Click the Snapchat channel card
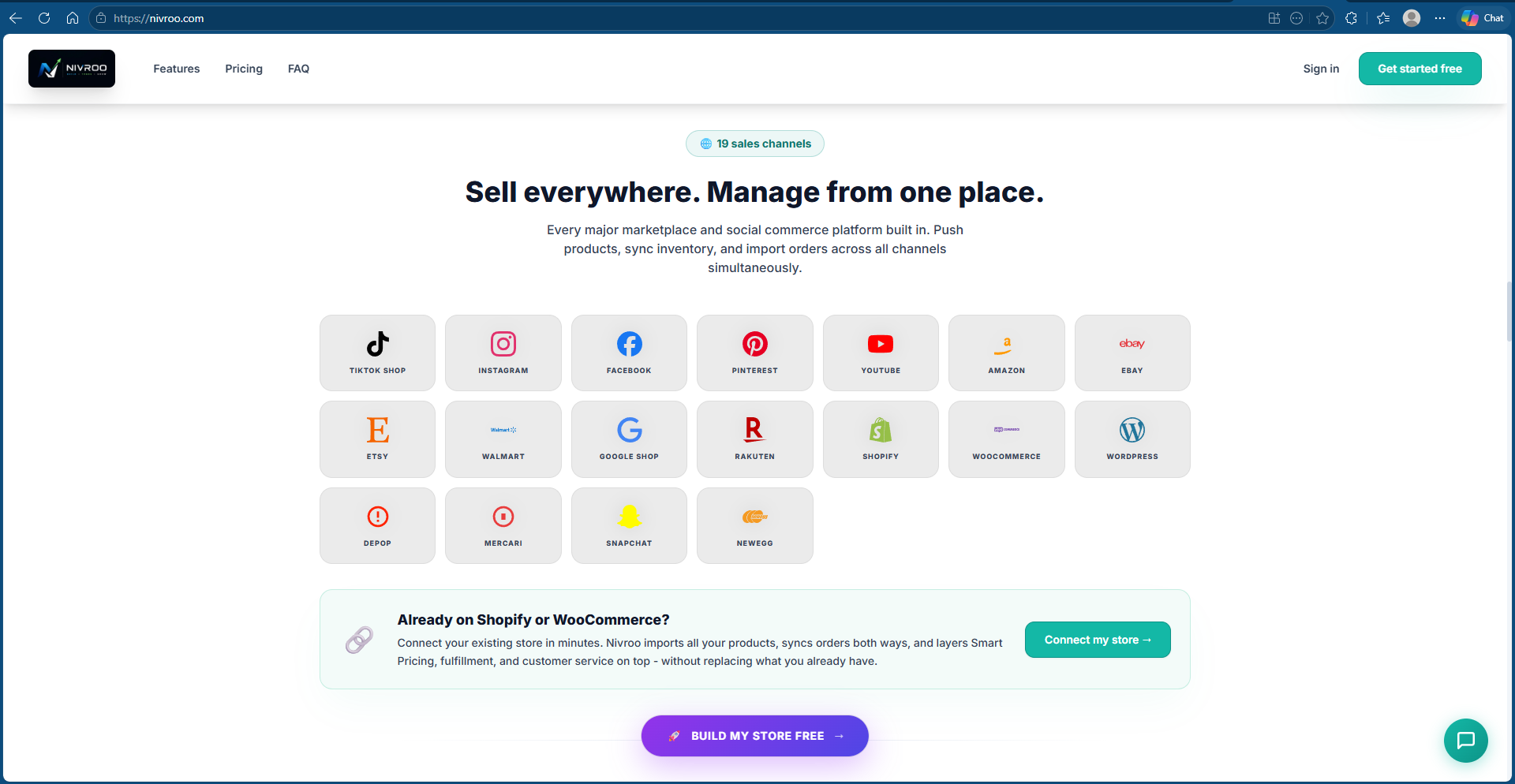The width and height of the screenshot is (1515, 784). coord(629,525)
